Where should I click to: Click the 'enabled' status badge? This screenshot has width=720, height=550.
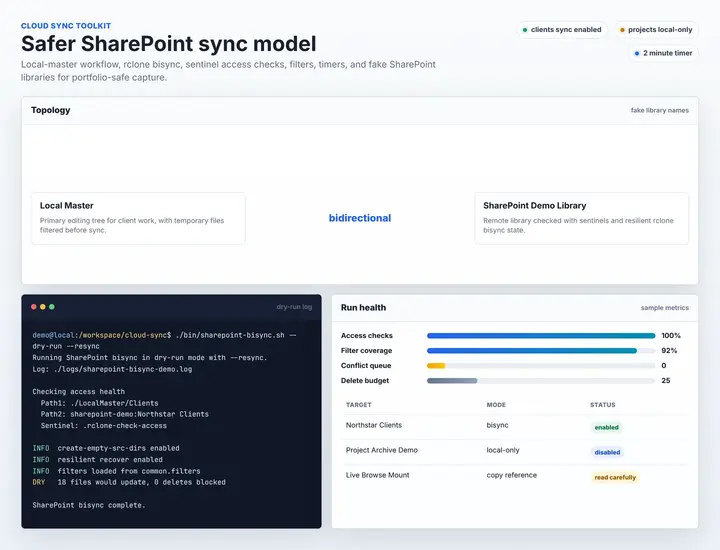click(x=607, y=427)
